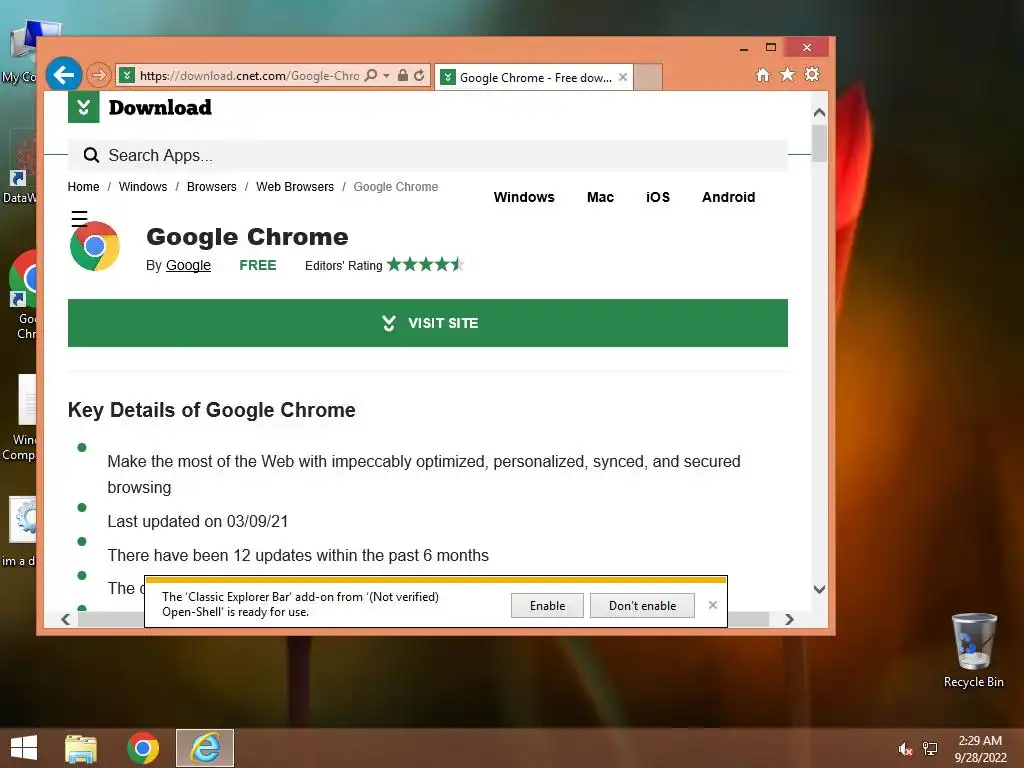This screenshot has height=768, width=1024.
Task: Go to Home breadcrumb
Action: pos(84,187)
